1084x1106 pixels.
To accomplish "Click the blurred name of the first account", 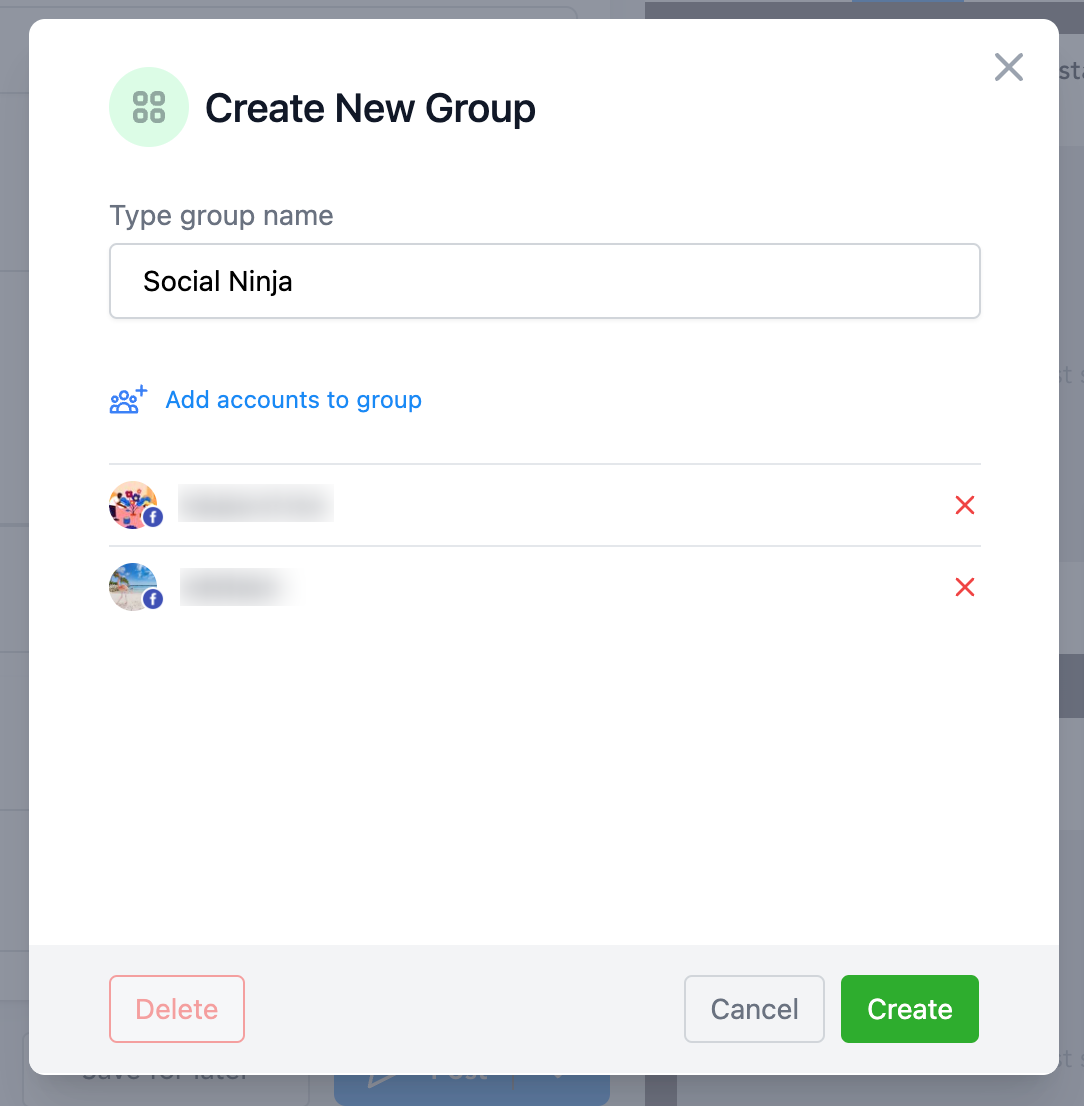I will (255, 504).
